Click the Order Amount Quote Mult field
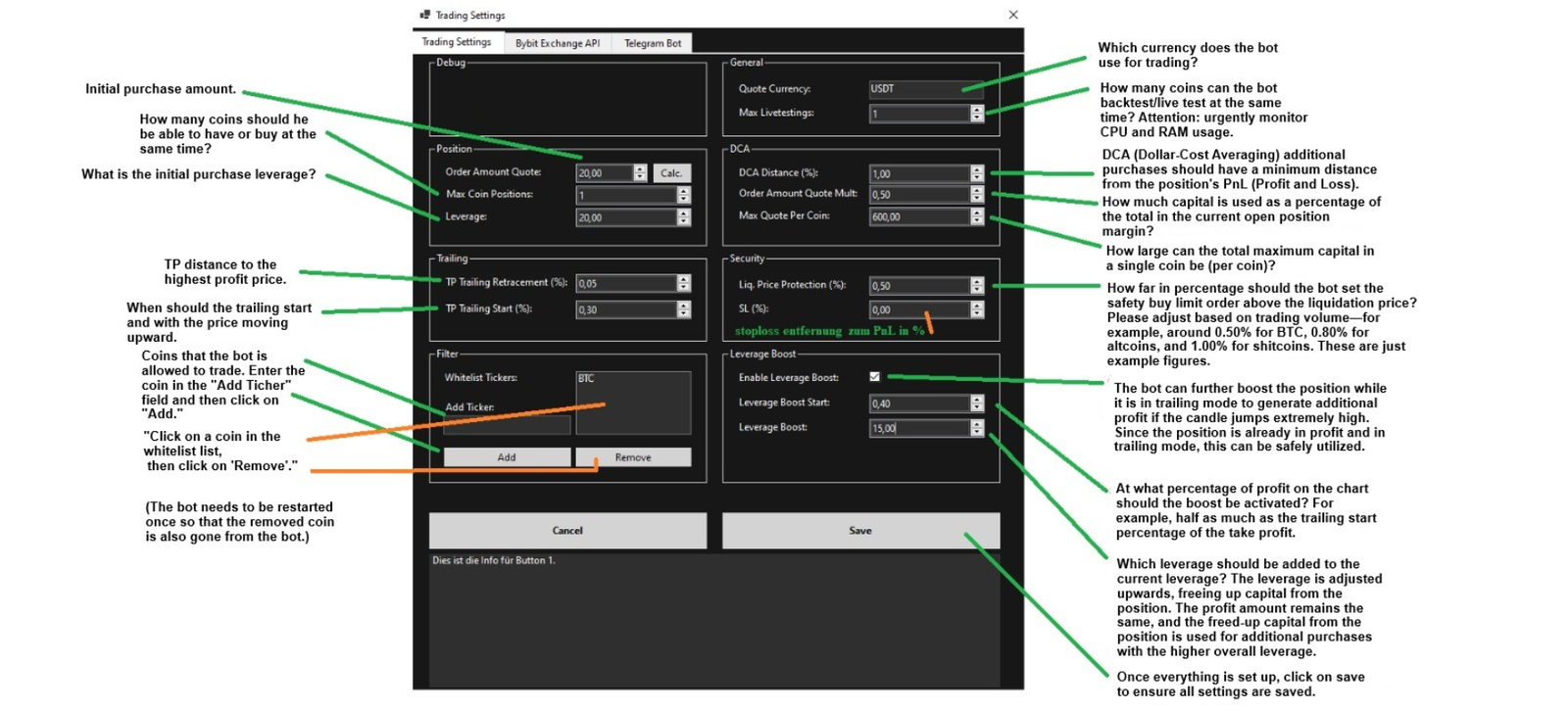1568x711 pixels. pyautogui.click(x=919, y=195)
